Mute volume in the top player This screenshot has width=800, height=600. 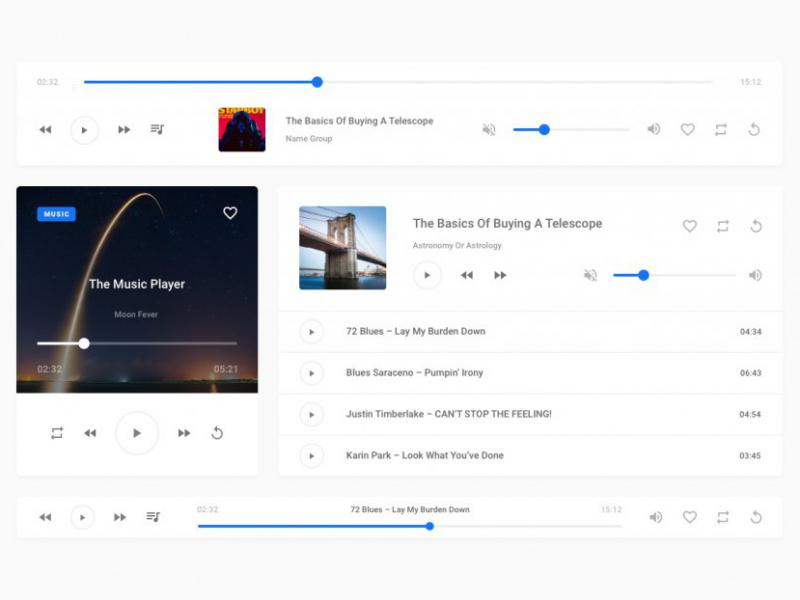click(x=489, y=130)
